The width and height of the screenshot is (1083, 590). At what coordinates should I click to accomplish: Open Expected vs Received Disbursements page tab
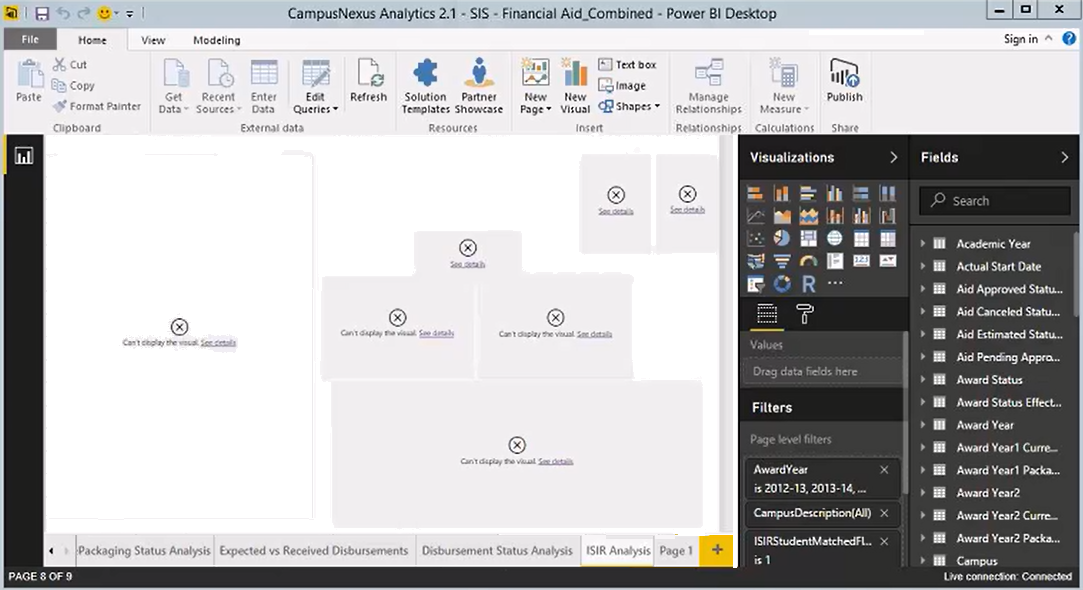click(x=314, y=551)
